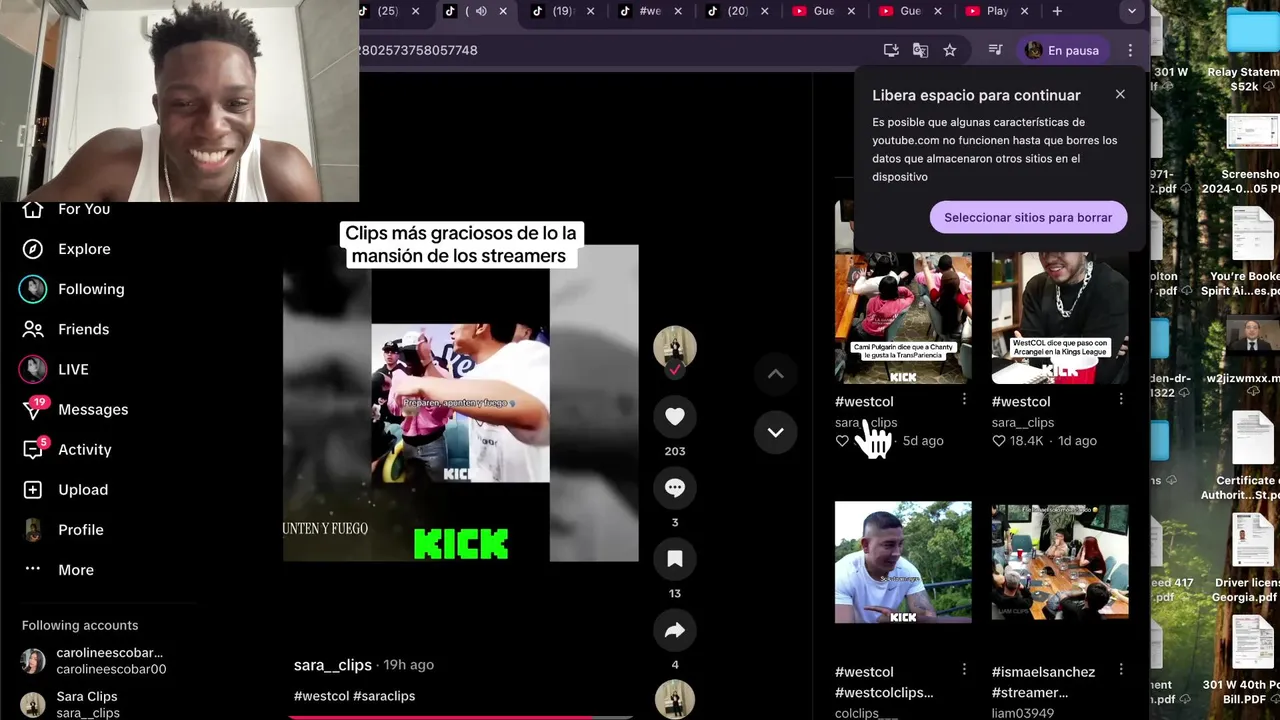Open the Chrome three-dot menu

pos(1130,50)
